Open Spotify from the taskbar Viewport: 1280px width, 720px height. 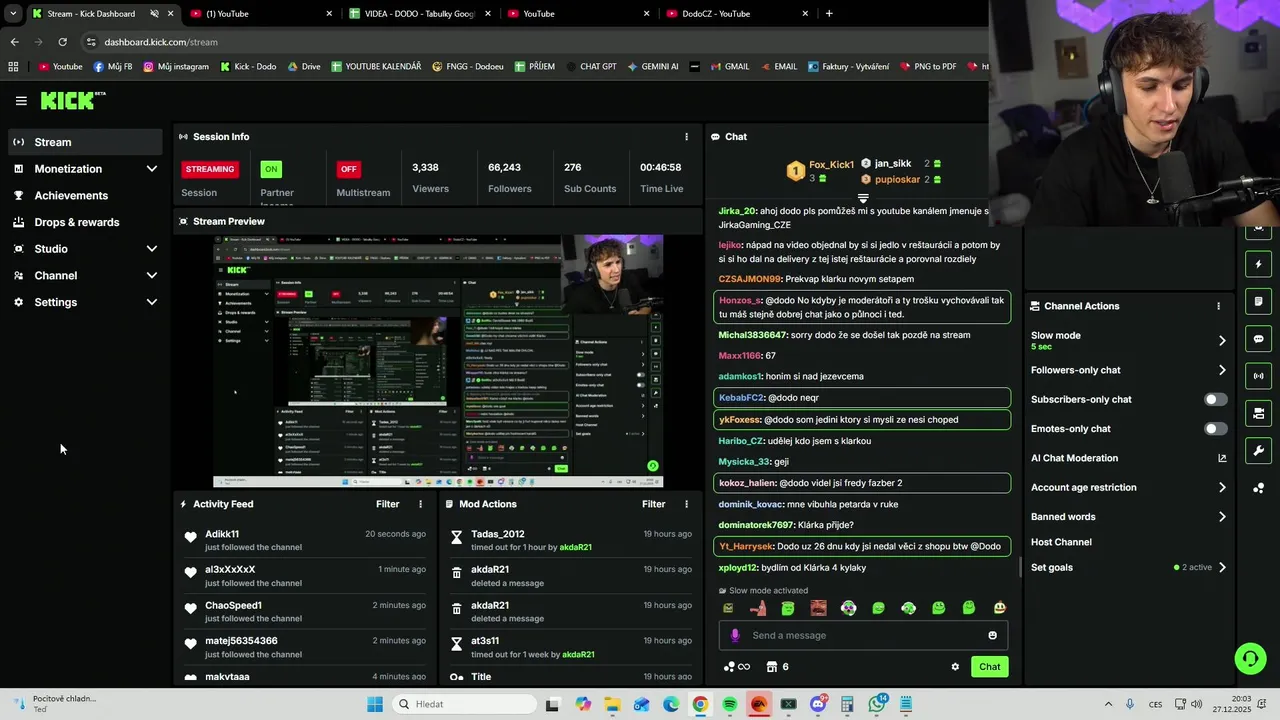730,704
